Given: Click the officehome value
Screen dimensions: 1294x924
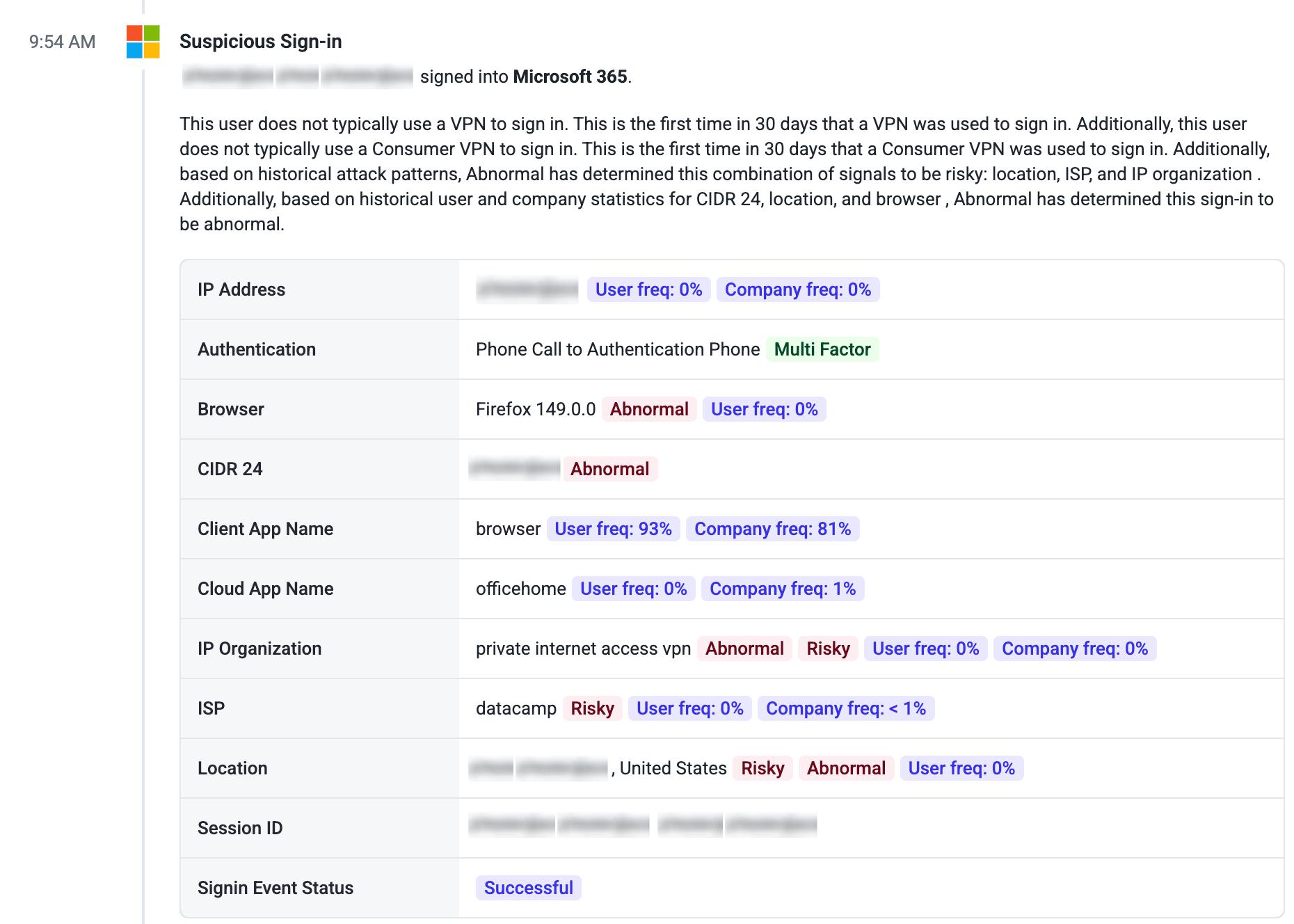Looking at the screenshot, I should coord(521,589).
